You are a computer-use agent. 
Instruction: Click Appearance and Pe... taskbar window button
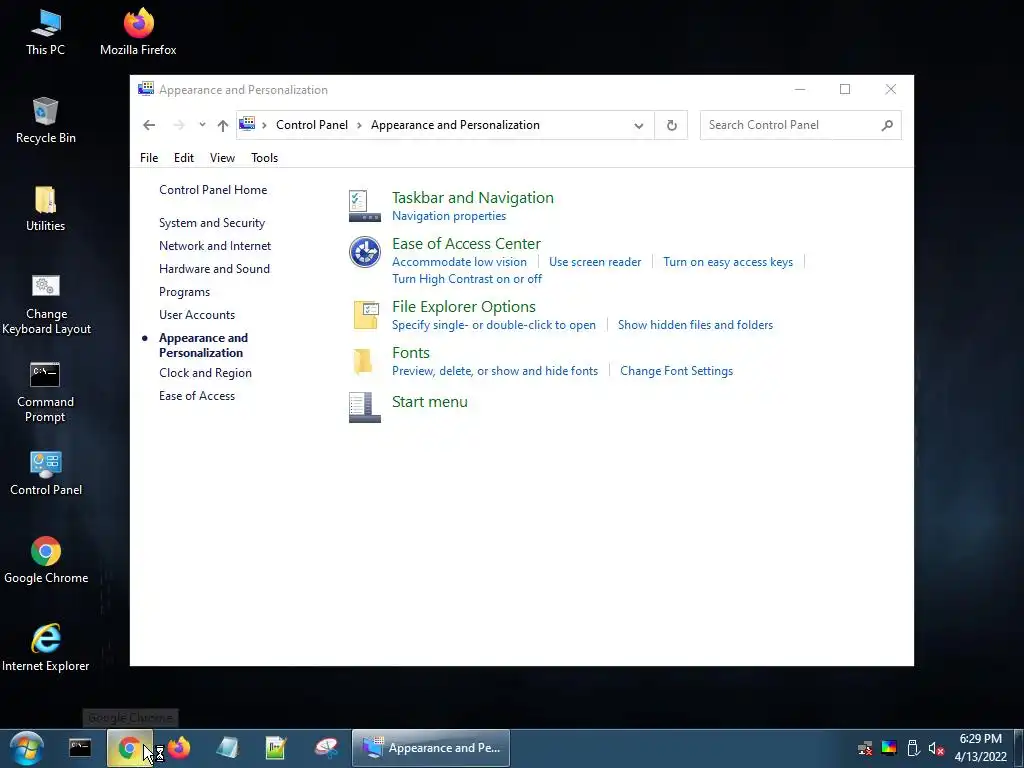click(431, 748)
